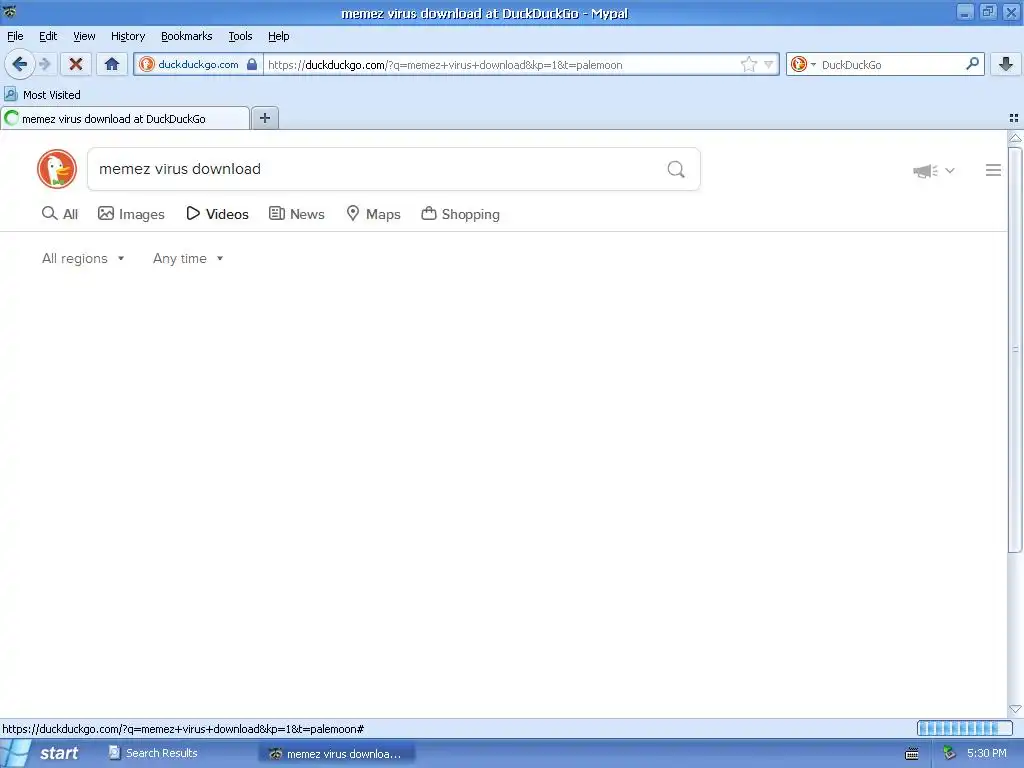Click the status bar URL text

184,729
